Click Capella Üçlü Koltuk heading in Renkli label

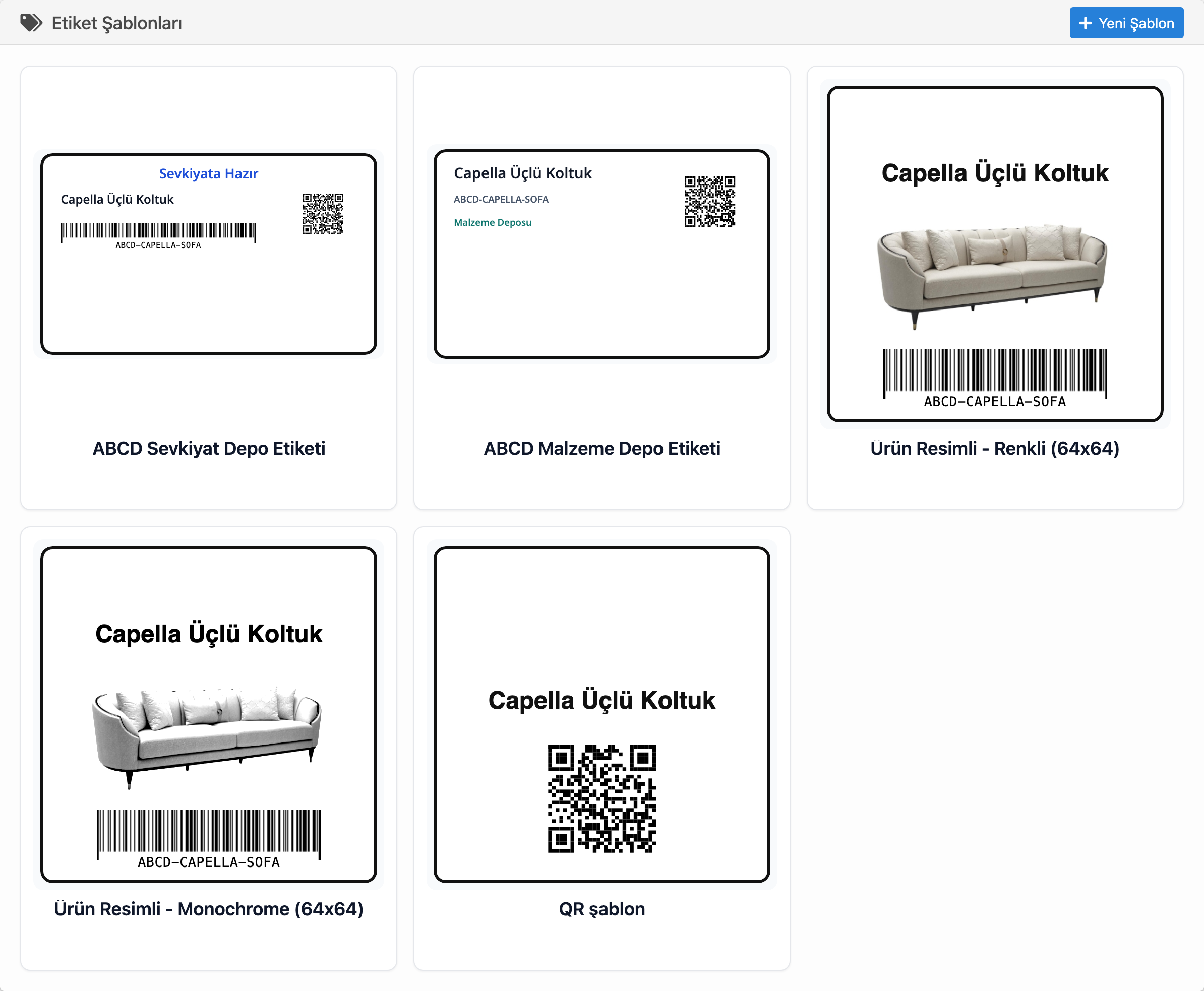click(994, 173)
